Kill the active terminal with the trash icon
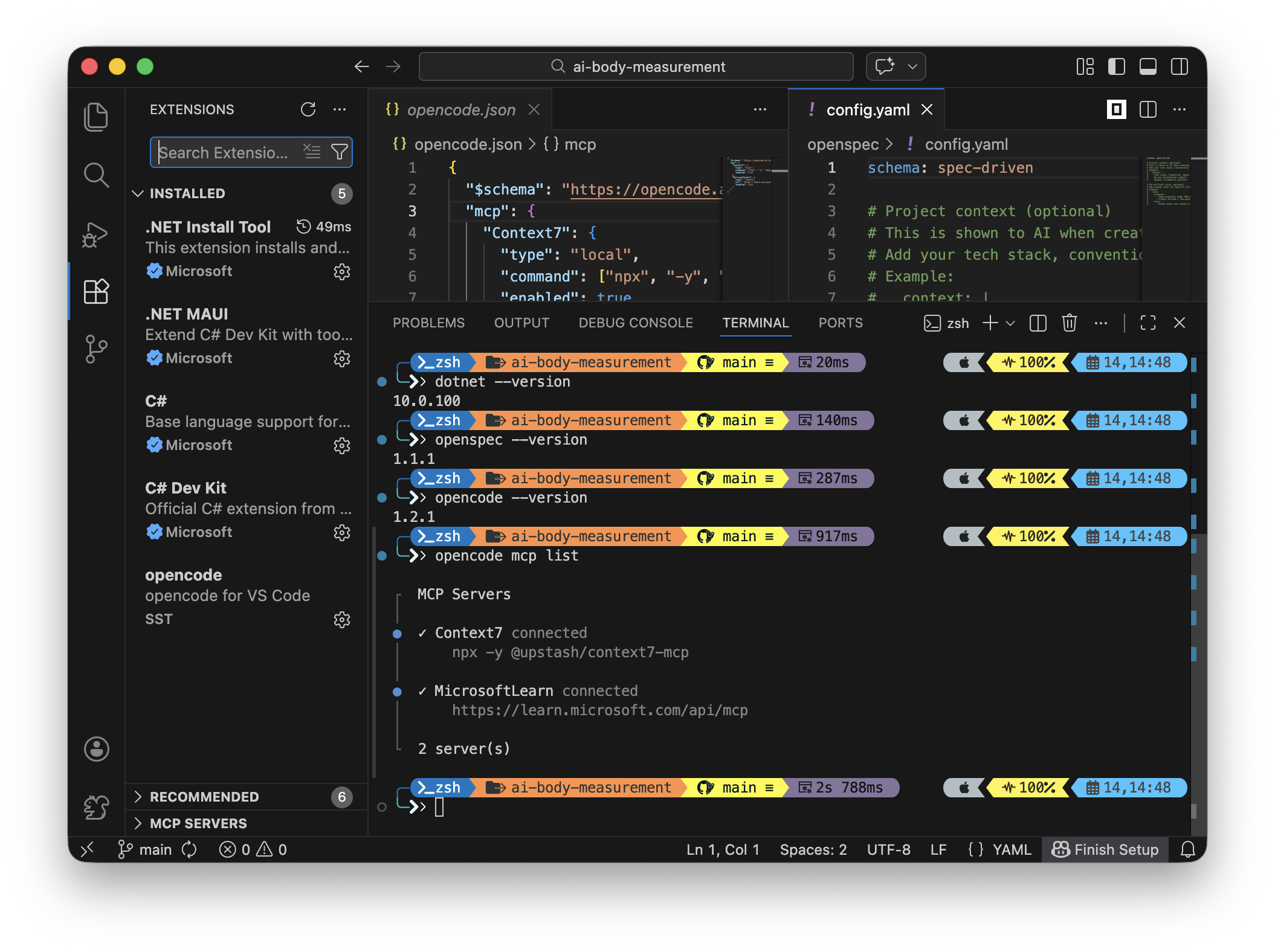The height and width of the screenshot is (952, 1275). click(1069, 323)
